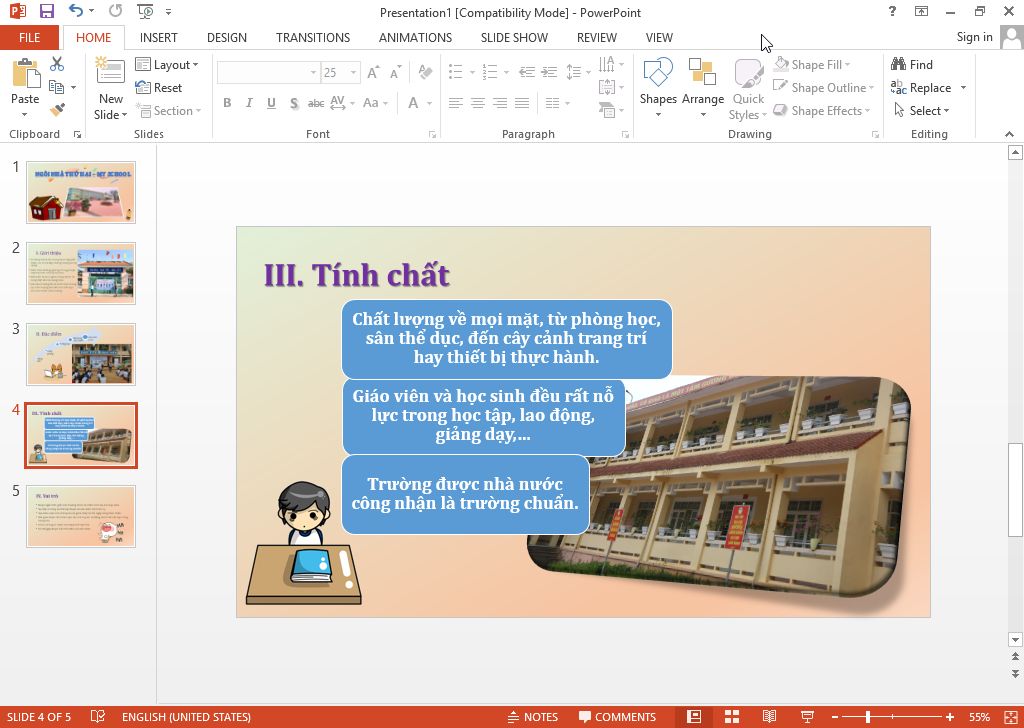Viewport: 1024px width, 728px height.
Task: Toggle Bold formatting
Action: pyautogui.click(x=227, y=103)
